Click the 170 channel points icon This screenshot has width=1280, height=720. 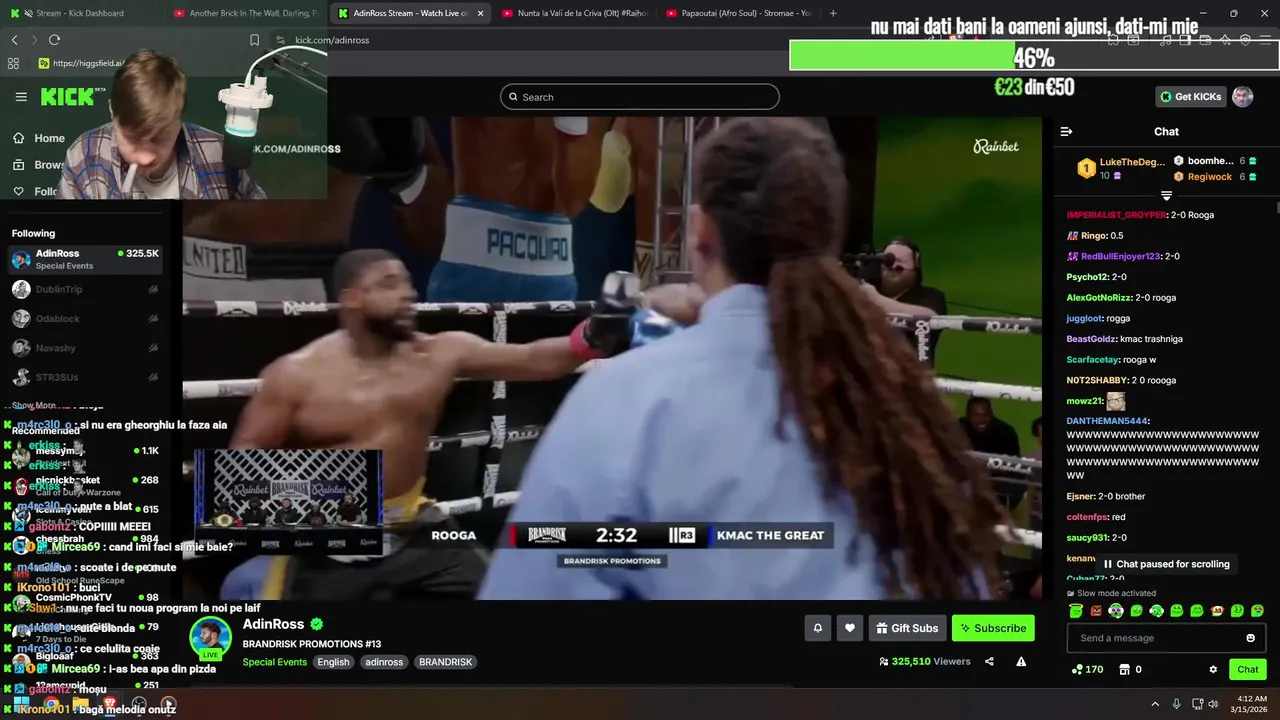point(1087,669)
